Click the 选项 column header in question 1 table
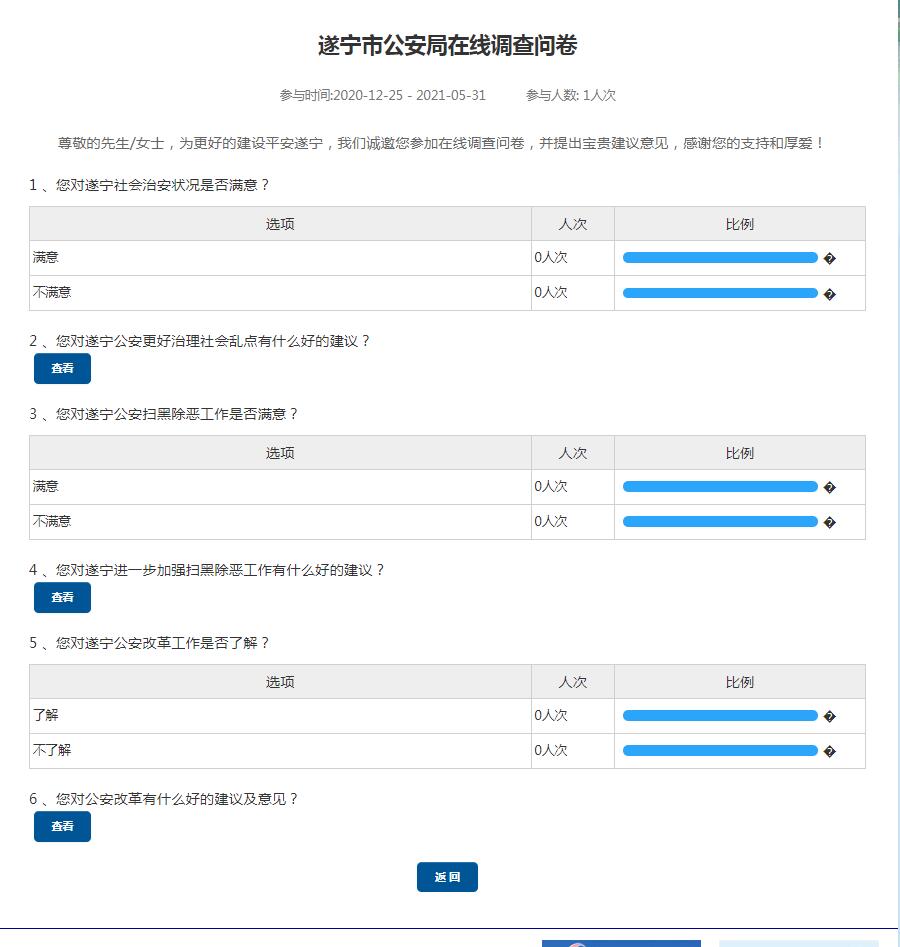Viewport: 900px width, 947px height. (x=280, y=224)
